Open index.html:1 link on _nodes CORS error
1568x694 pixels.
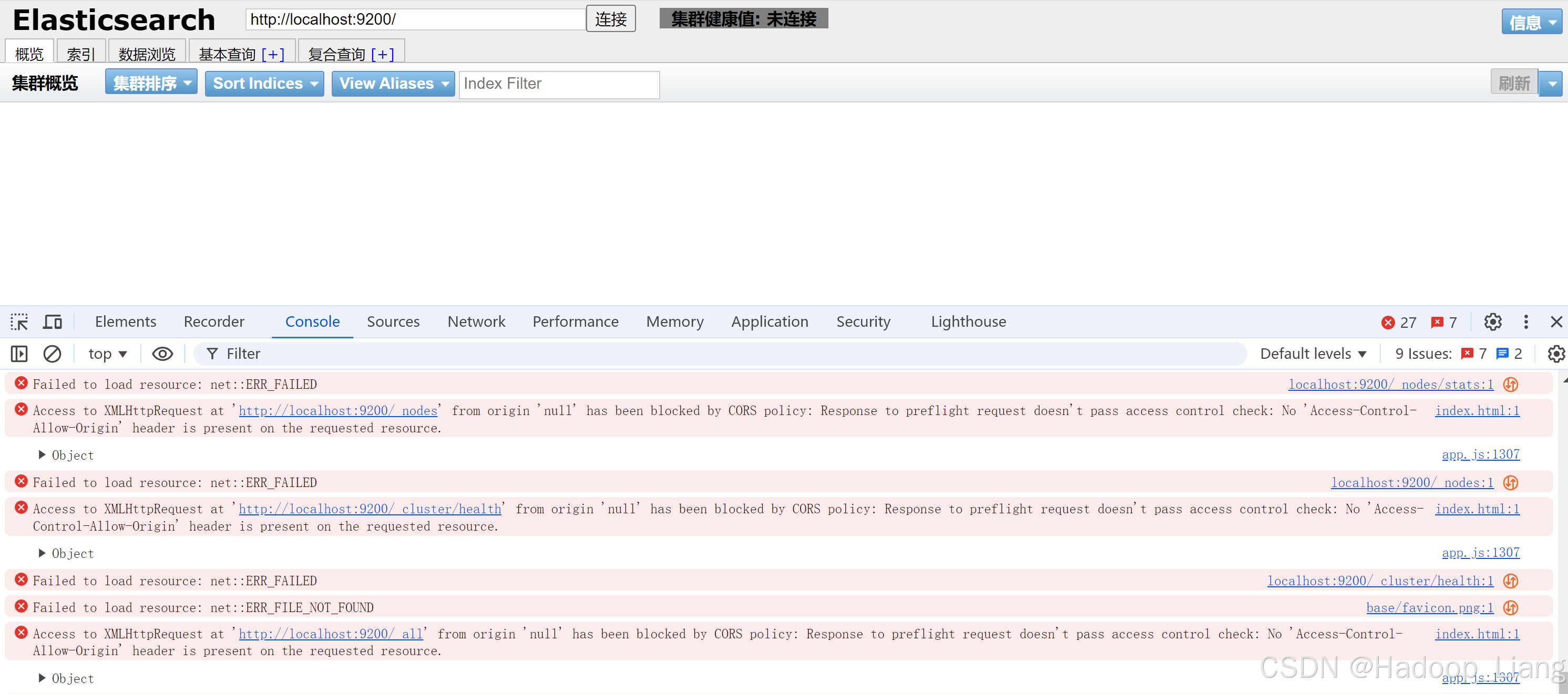click(1477, 411)
